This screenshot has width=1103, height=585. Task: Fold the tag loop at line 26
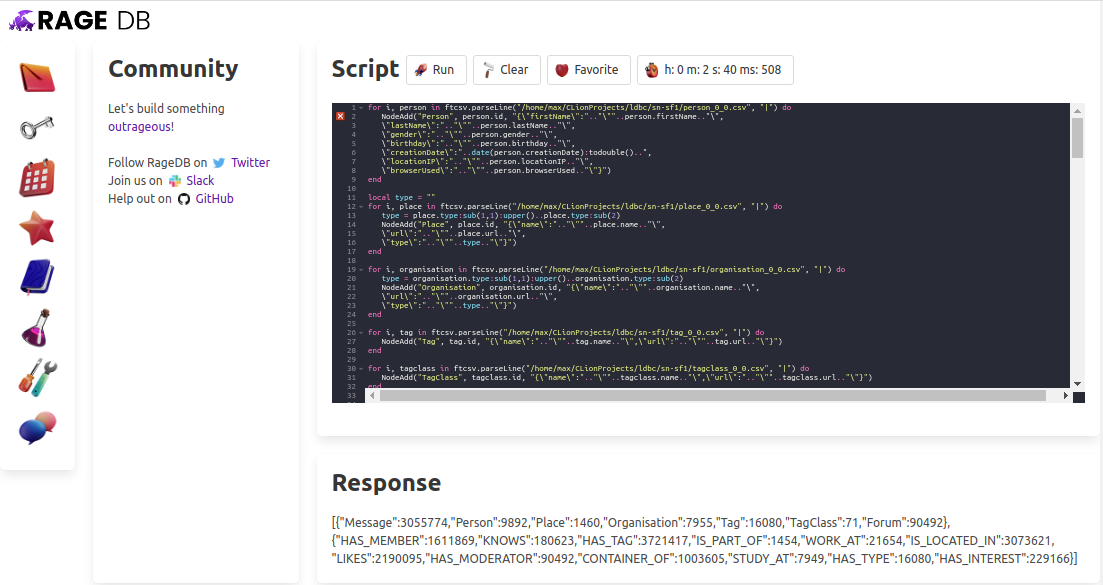point(362,332)
